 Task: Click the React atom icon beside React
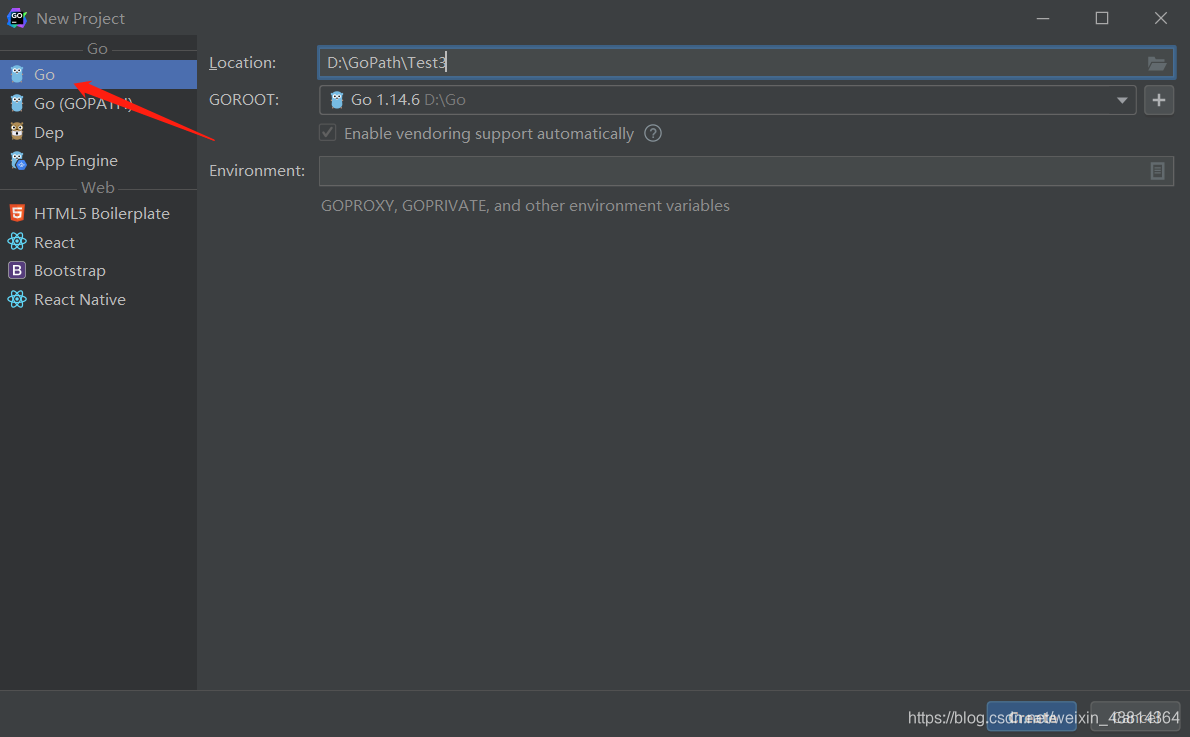point(17,241)
